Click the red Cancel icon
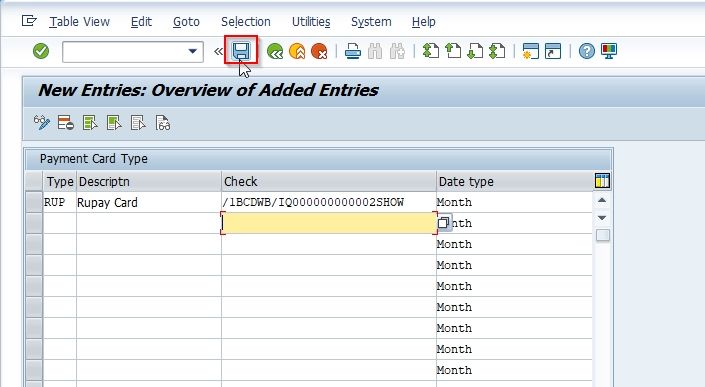 [x=319, y=51]
